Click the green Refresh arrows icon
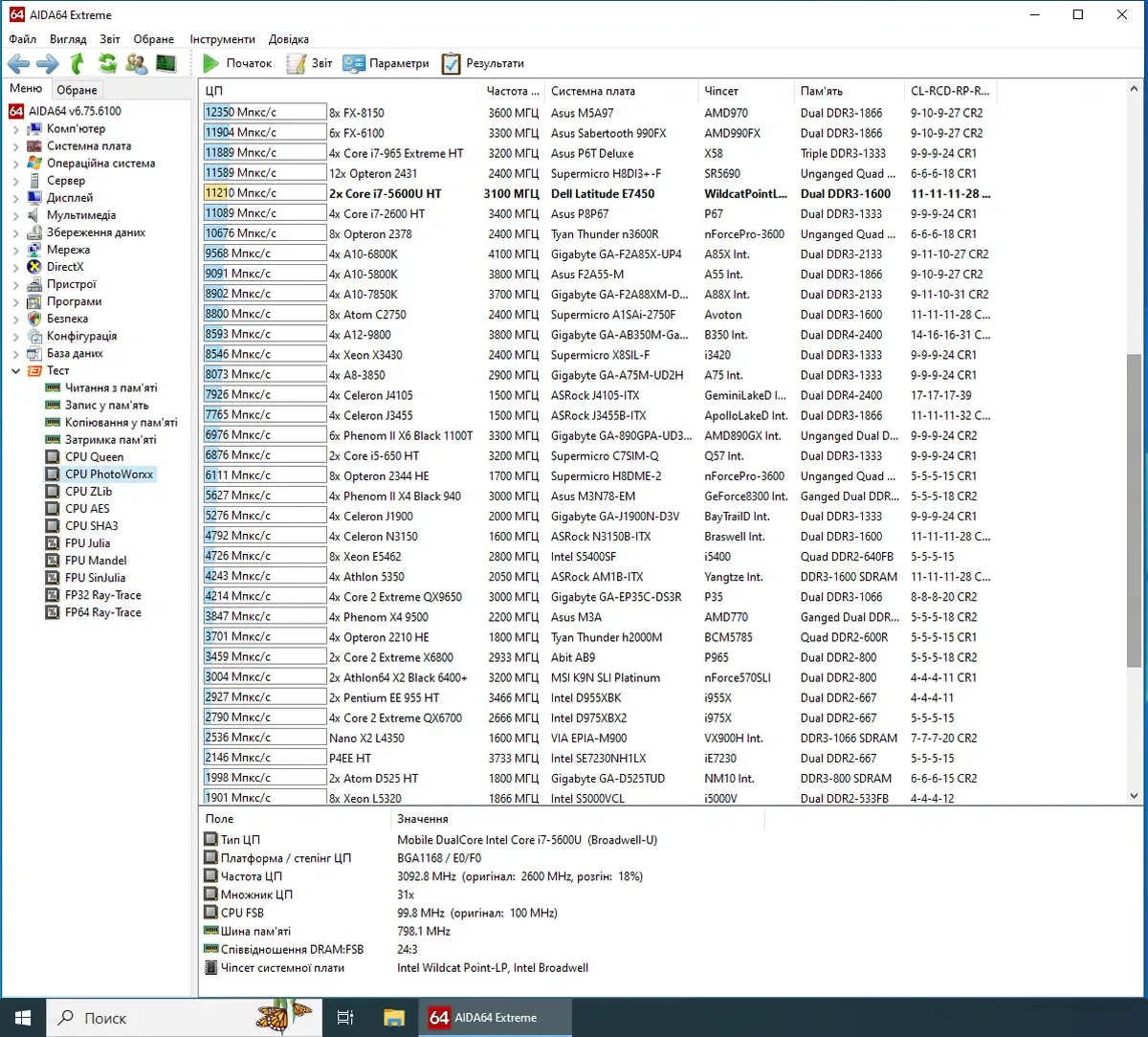 107,64
